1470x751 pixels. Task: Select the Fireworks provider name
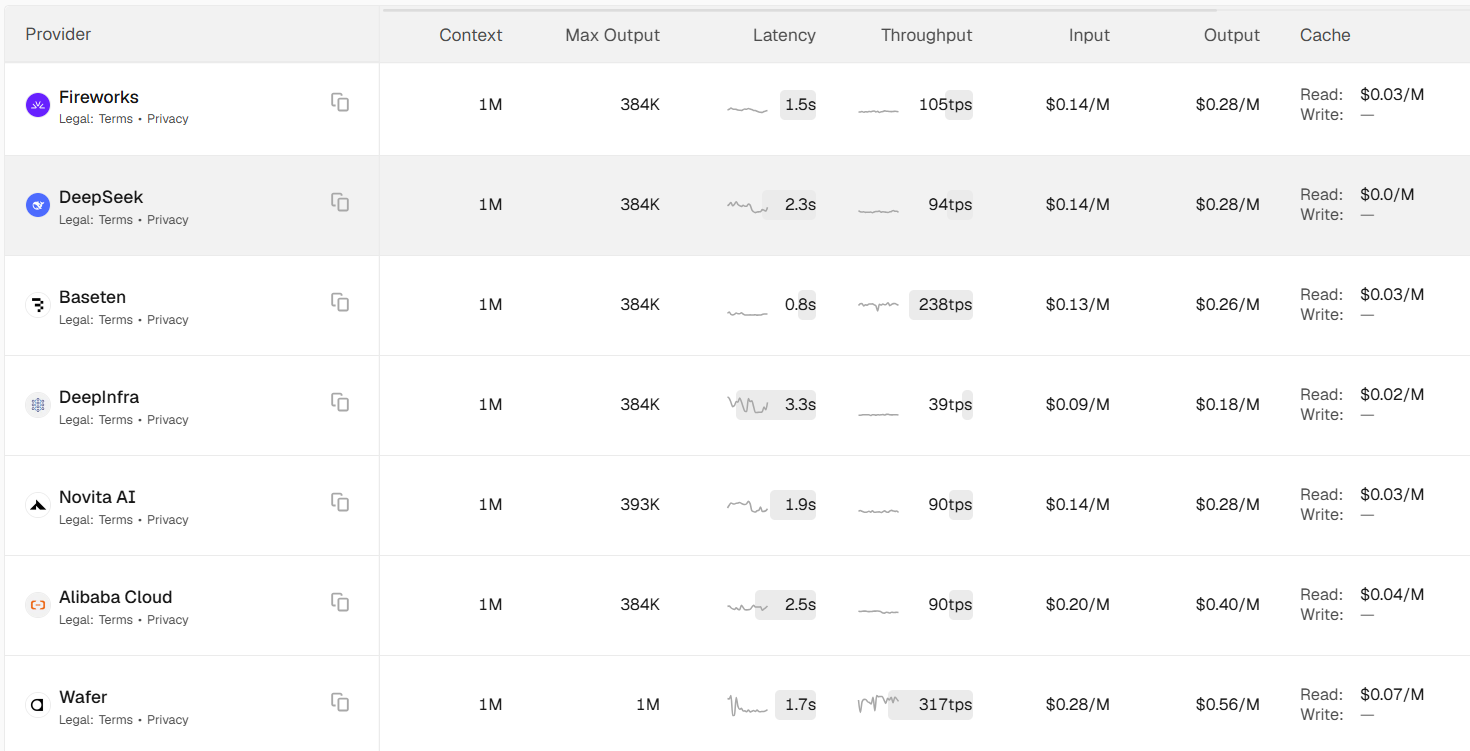[99, 97]
